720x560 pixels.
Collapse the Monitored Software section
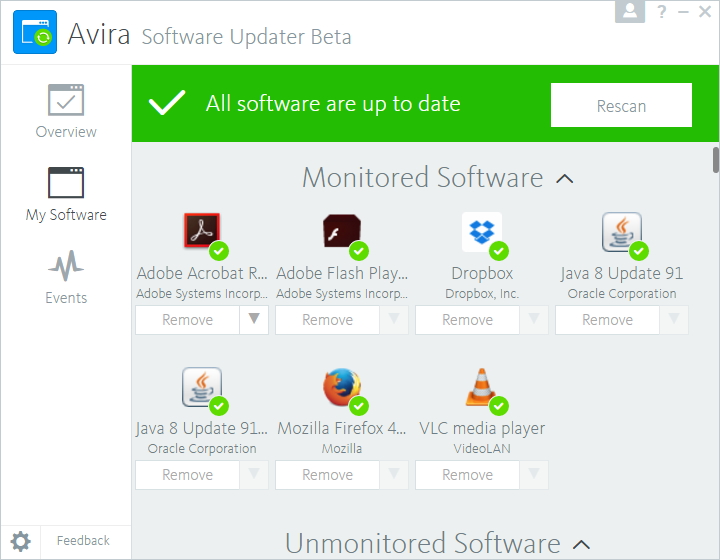(x=565, y=179)
